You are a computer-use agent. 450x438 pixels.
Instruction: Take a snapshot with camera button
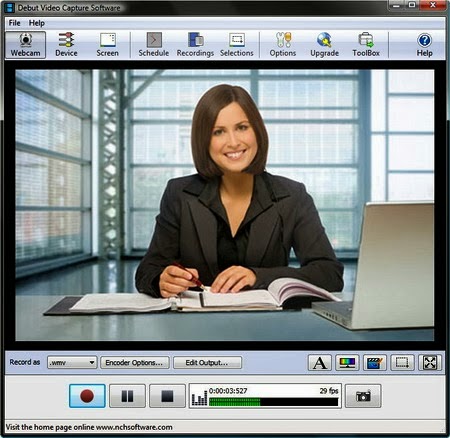363,396
